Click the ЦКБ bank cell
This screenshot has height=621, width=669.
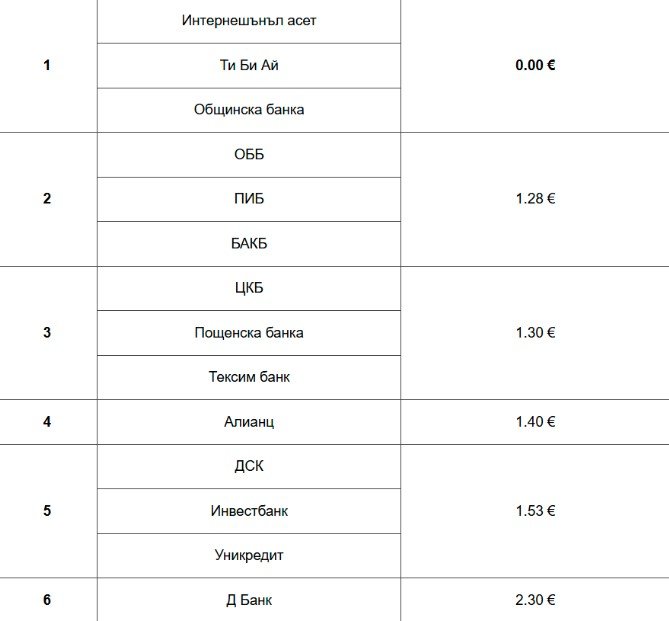tap(249, 288)
